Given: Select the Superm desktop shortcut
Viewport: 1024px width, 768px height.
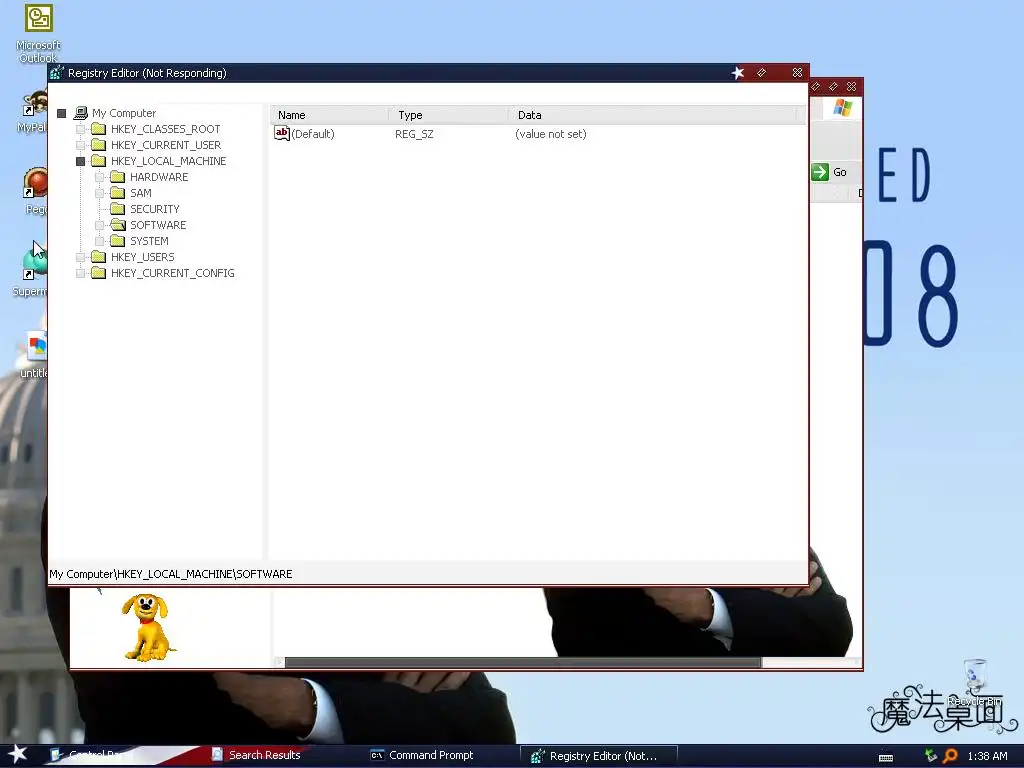Looking at the screenshot, I should [x=31, y=270].
